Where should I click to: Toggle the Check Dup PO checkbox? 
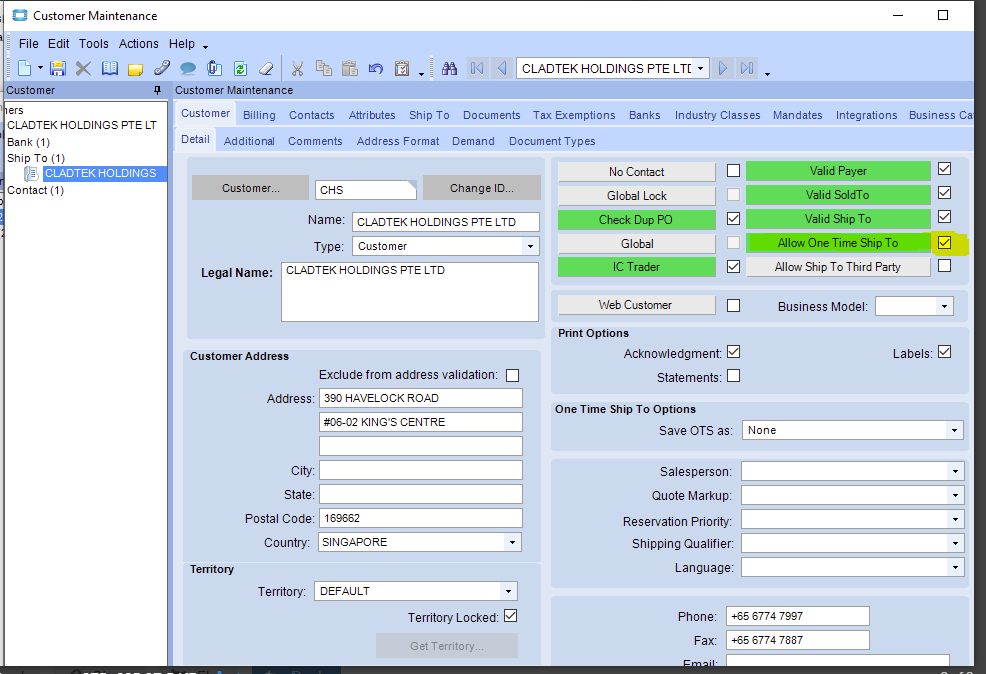733,219
